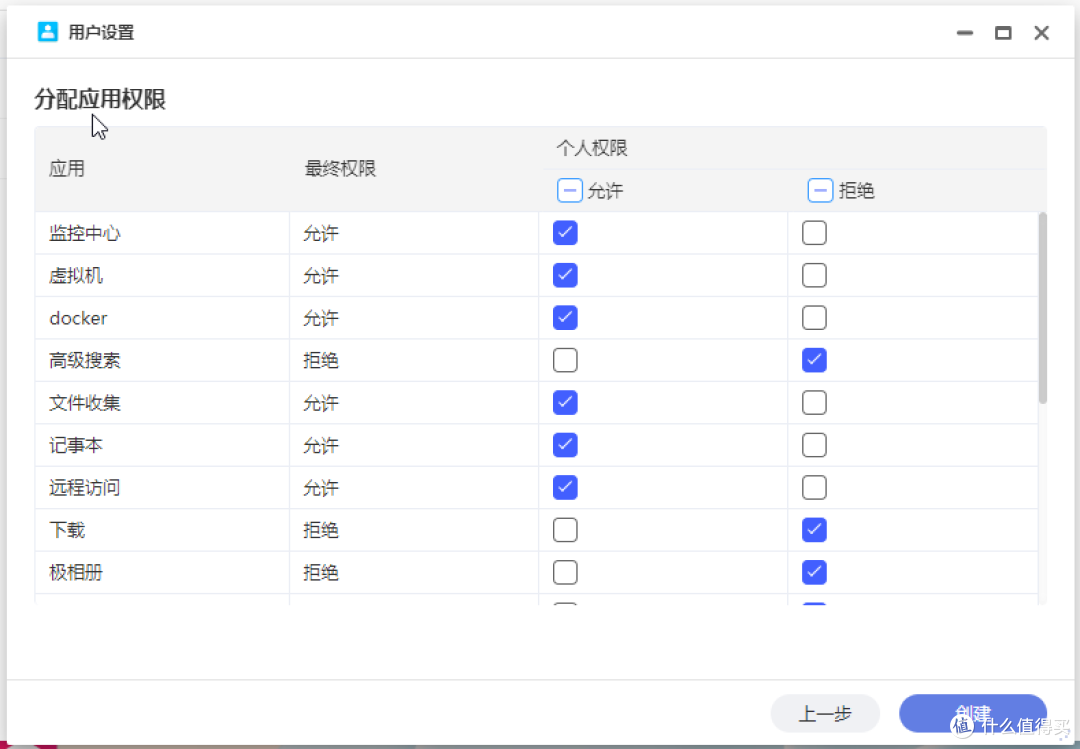Toggle the select-all 拒绝 header checkbox
1080x749 pixels.
[820, 190]
